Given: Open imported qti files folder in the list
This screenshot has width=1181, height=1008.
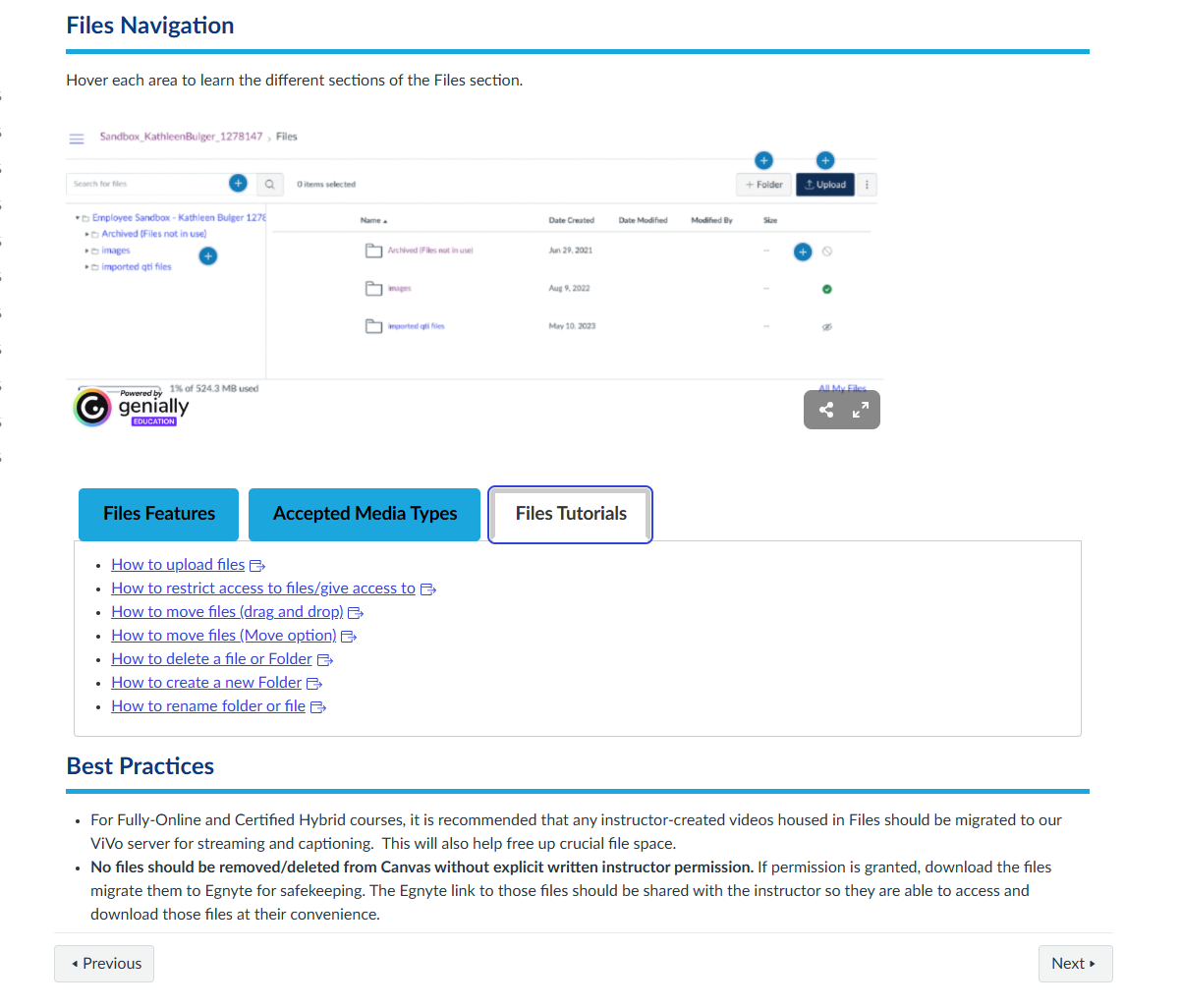Looking at the screenshot, I should pyautogui.click(x=417, y=326).
